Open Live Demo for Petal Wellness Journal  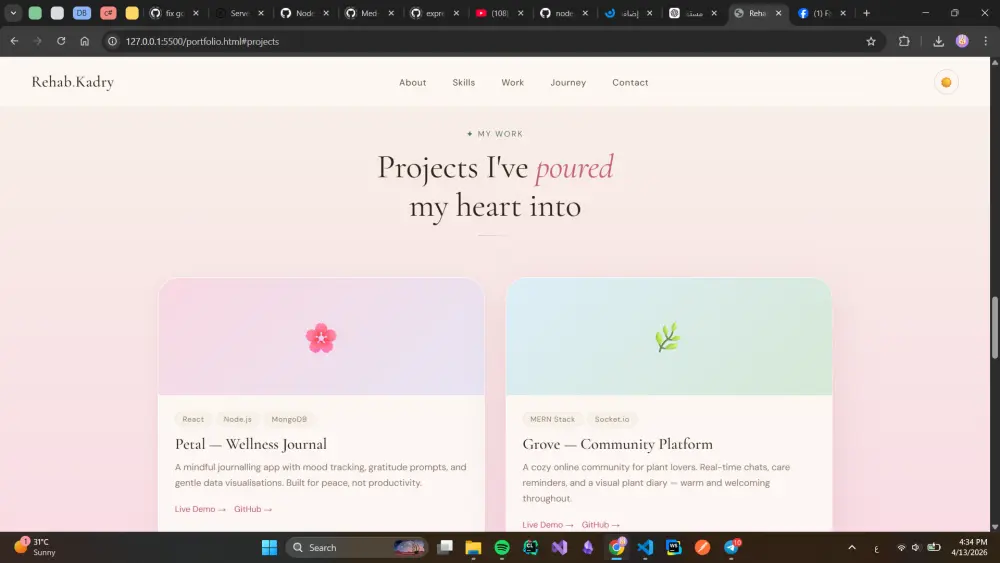pos(200,509)
